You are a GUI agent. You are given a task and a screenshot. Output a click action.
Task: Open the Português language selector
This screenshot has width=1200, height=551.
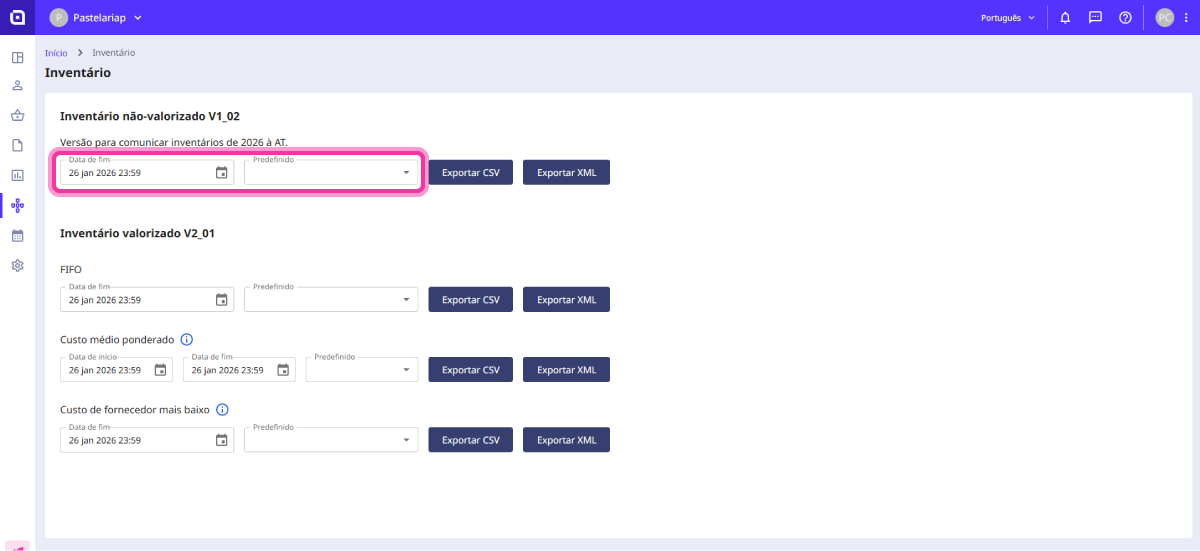(x=1007, y=17)
